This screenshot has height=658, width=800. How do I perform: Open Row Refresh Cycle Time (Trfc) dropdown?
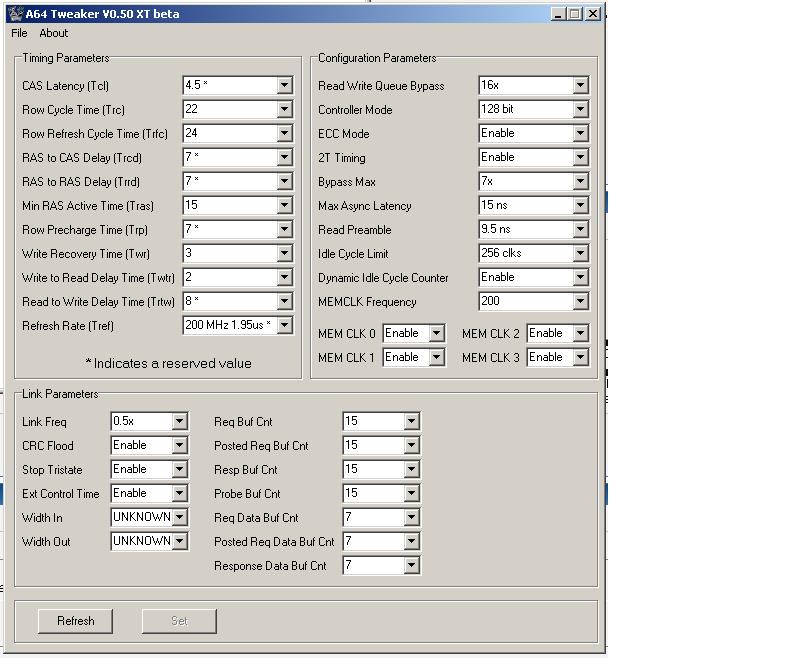[x=285, y=133]
